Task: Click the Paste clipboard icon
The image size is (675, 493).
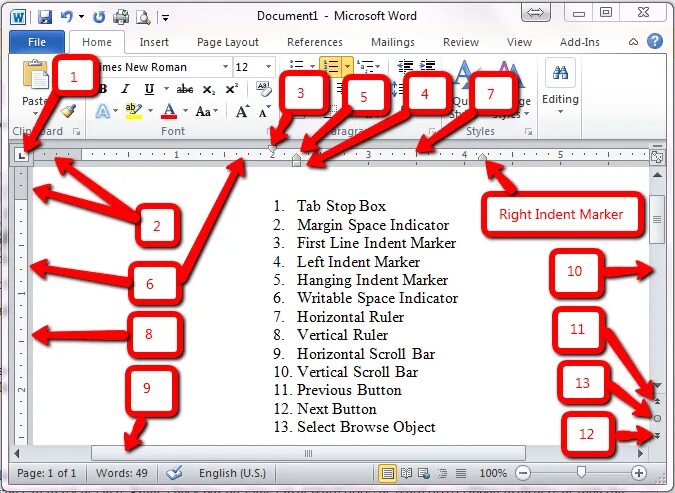Action: [36, 75]
